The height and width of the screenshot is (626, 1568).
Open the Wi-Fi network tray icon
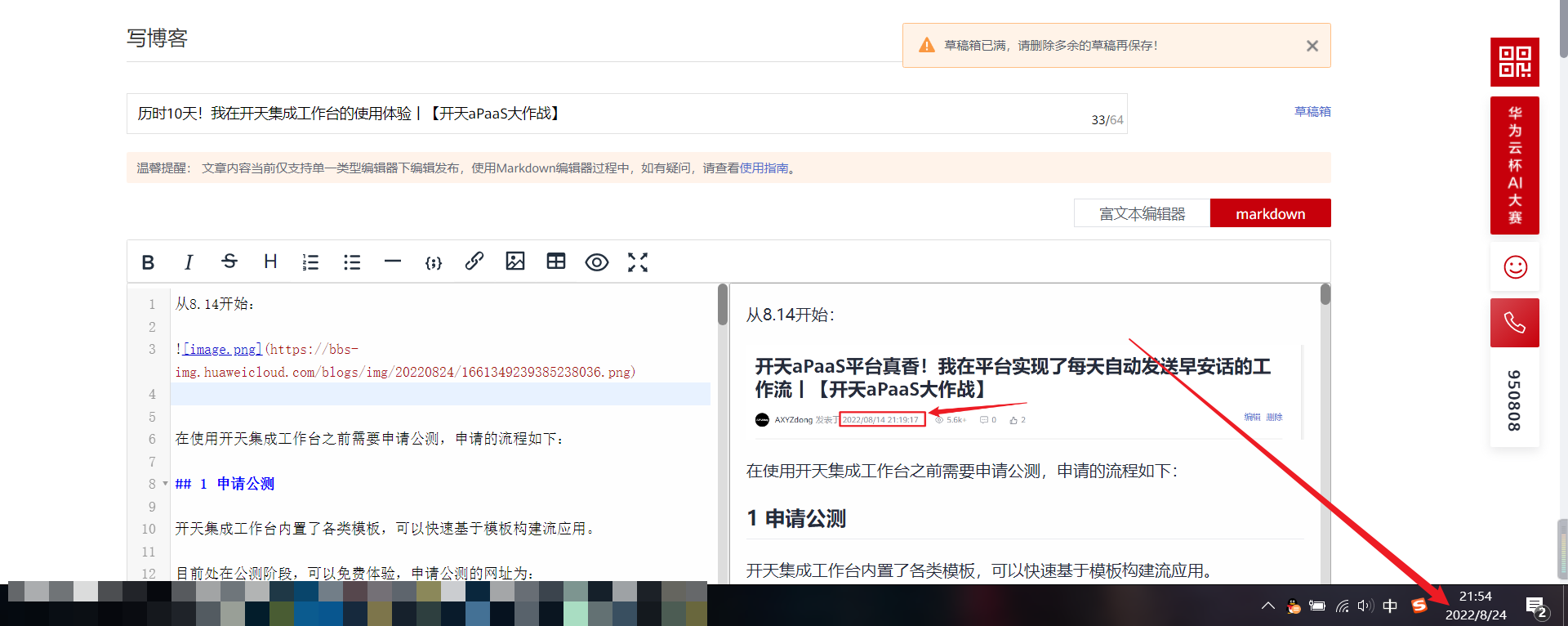tap(1342, 606)
